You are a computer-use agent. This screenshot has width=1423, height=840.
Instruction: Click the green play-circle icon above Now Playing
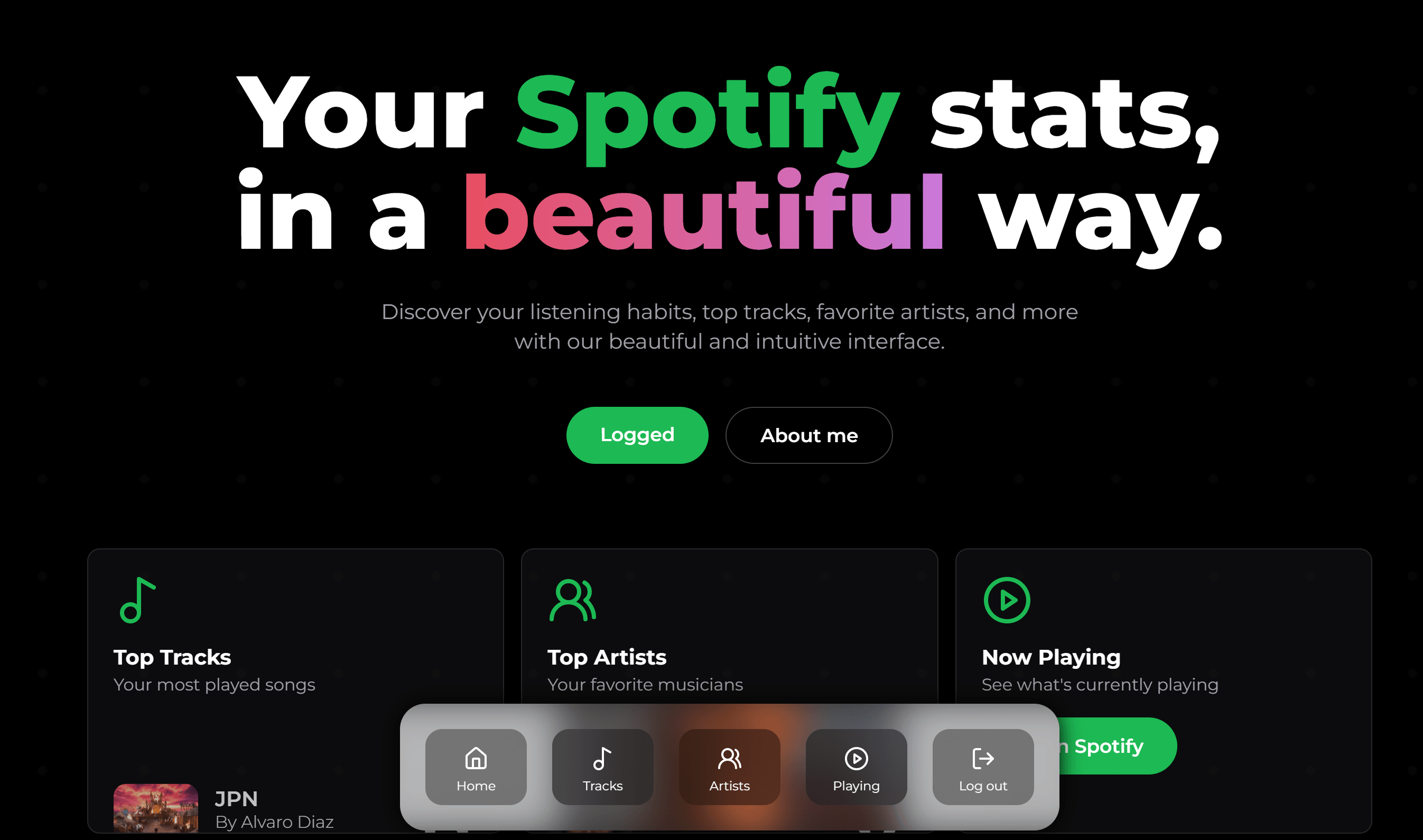point(1007,600)
